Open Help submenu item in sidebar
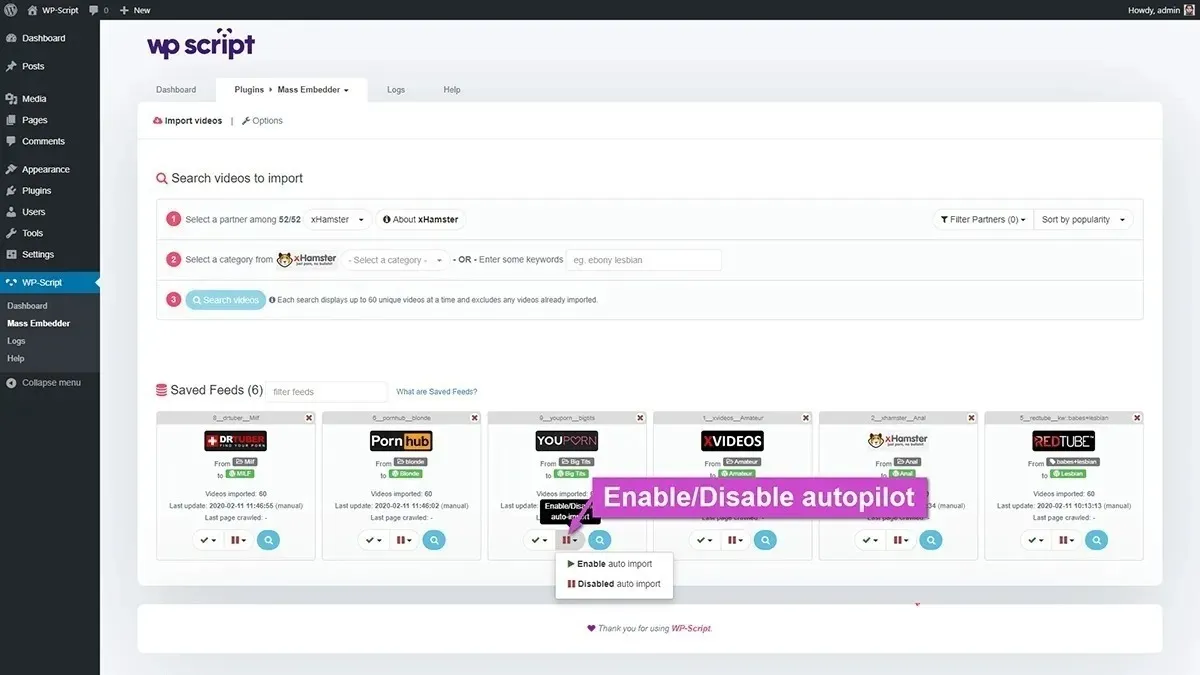This screenshot has width=1200, height=675. [15, 358]
